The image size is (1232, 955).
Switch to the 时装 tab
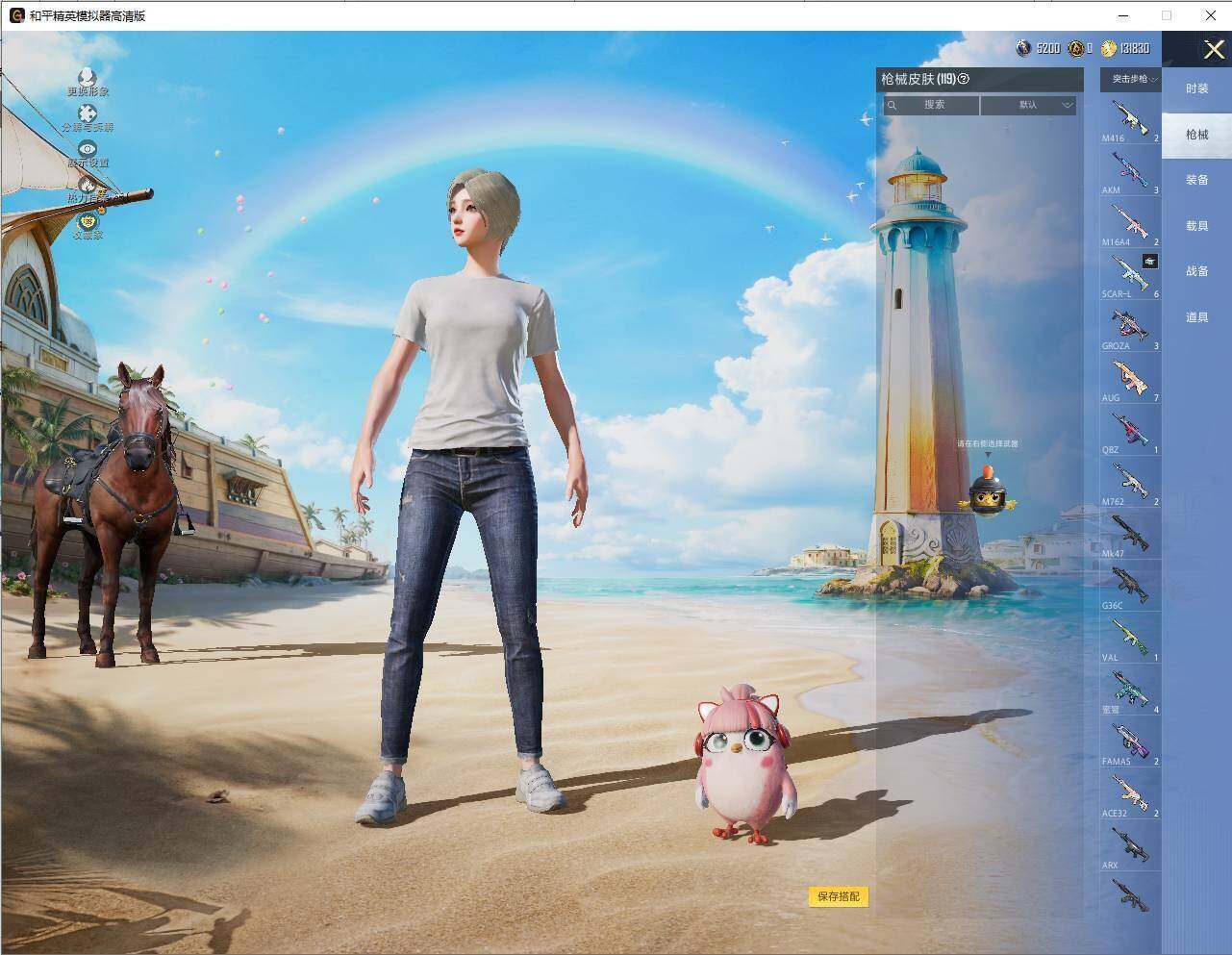(x=1196, y=88)
